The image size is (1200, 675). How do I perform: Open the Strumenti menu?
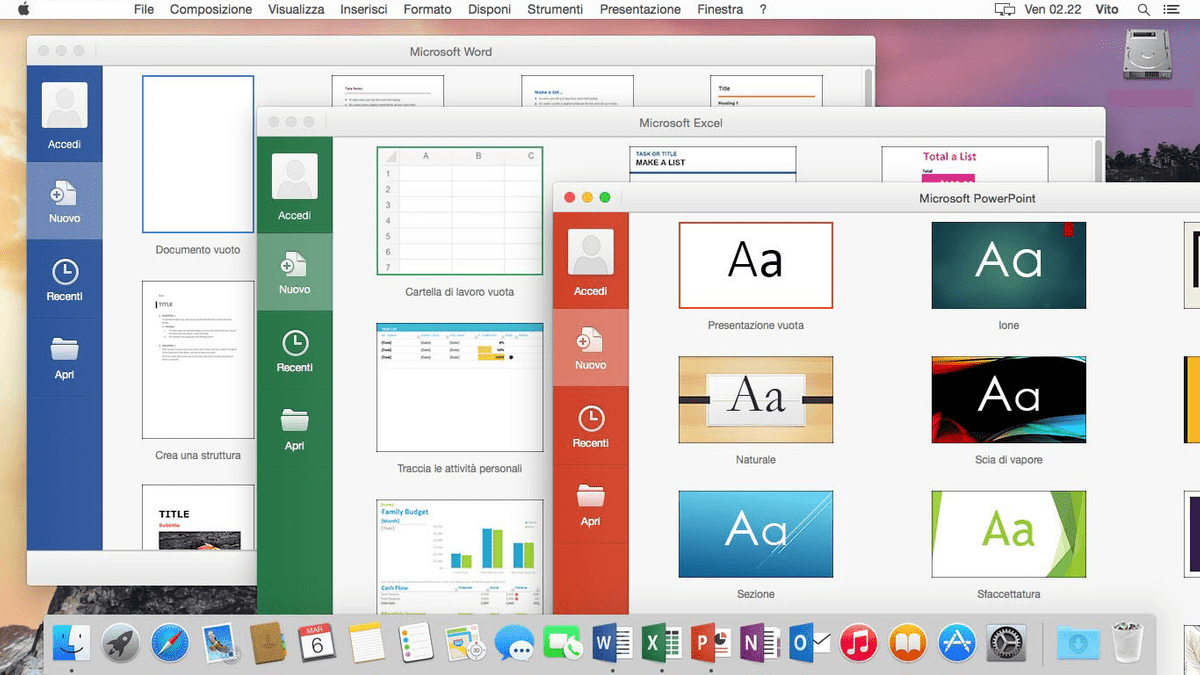555,9
